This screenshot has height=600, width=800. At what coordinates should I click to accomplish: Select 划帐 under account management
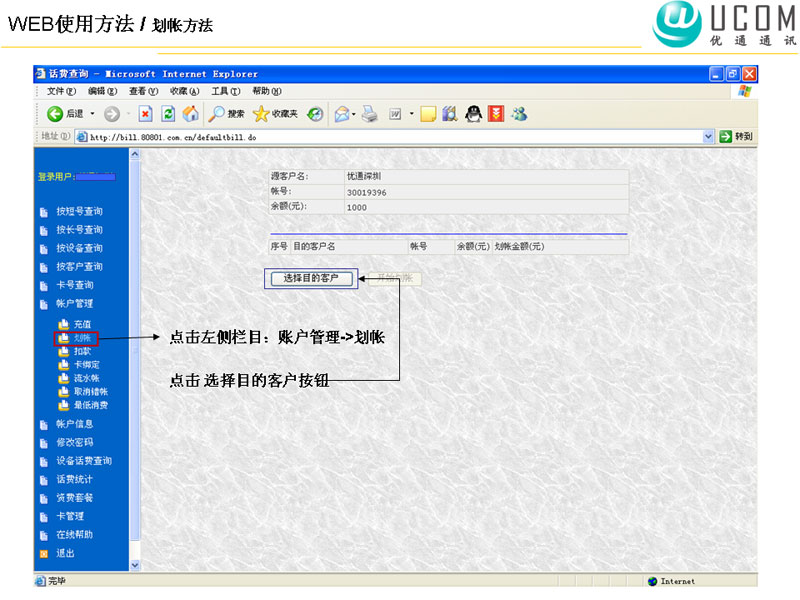[x=82, y=338]
